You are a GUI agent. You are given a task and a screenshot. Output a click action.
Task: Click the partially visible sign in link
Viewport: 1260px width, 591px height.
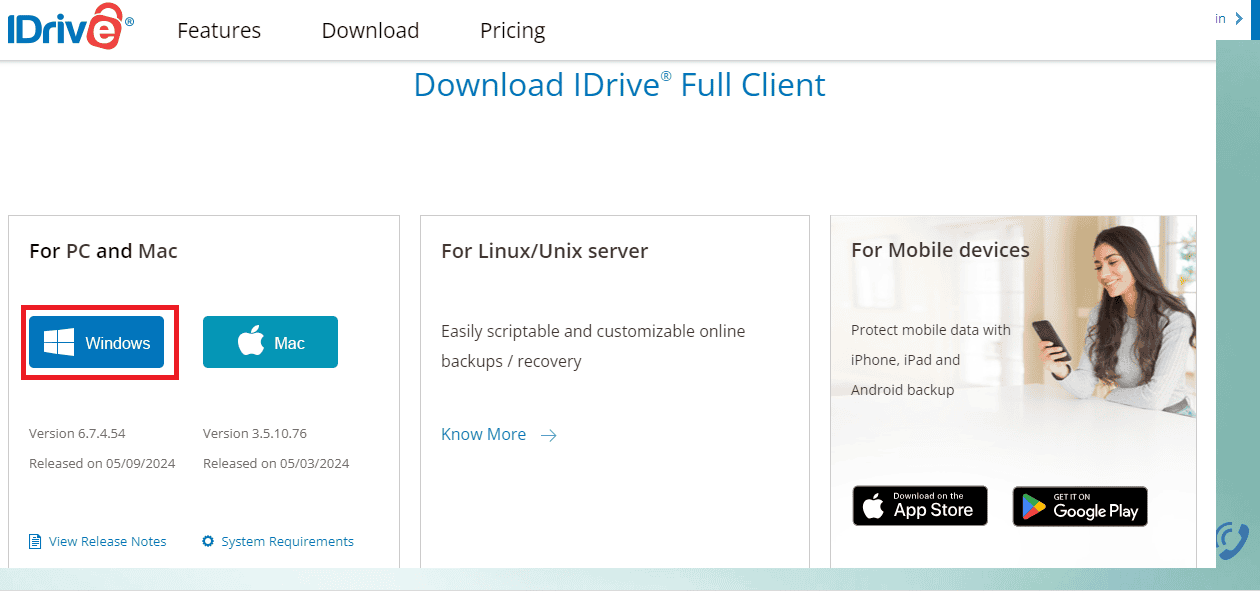click(1220, 19)
